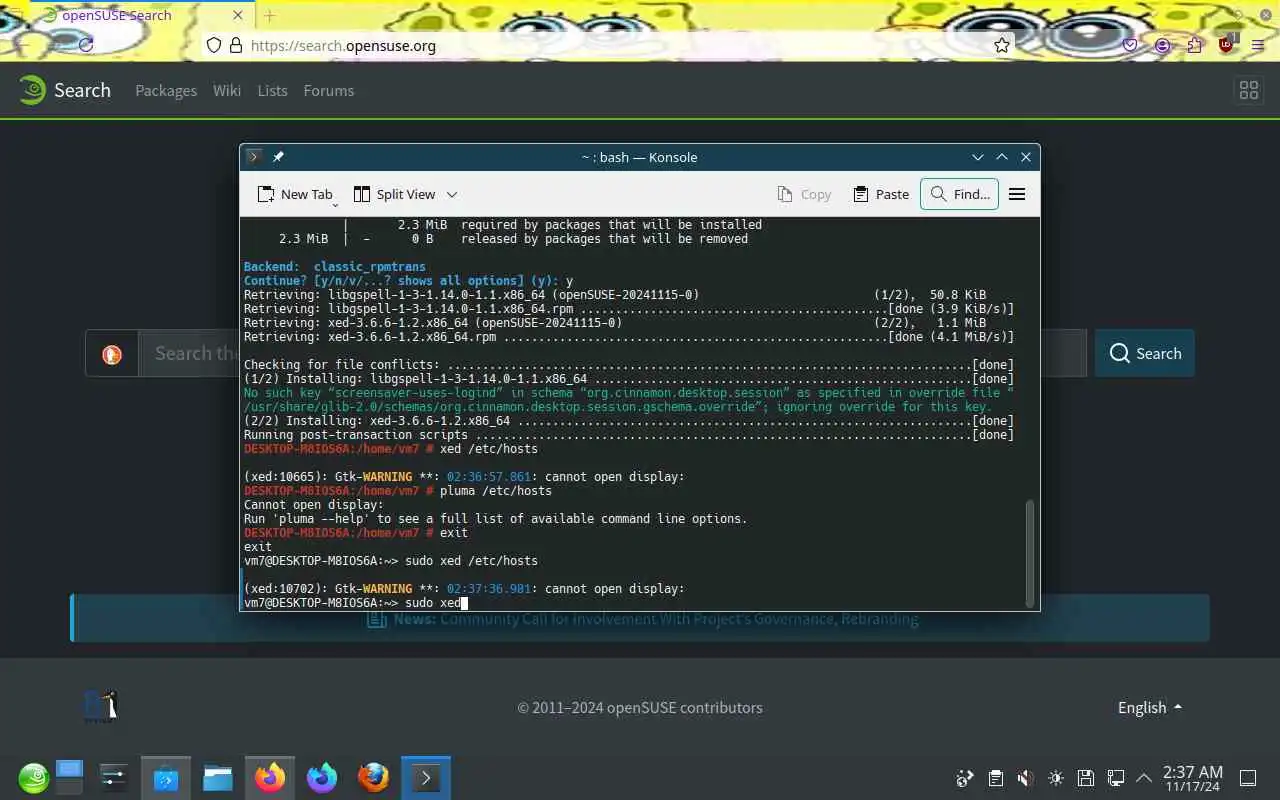The height and width of the screenshot is (800, 1280).
Task: Click the show desktop button
Action: pos(1248,778)
